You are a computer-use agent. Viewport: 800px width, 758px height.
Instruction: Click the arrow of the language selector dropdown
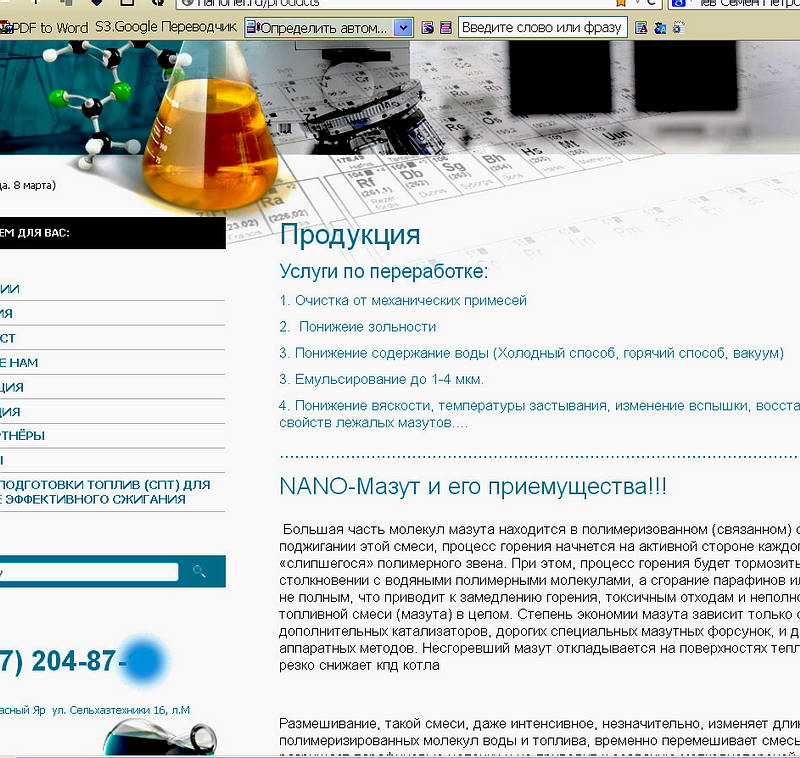(x=403, y=28)
